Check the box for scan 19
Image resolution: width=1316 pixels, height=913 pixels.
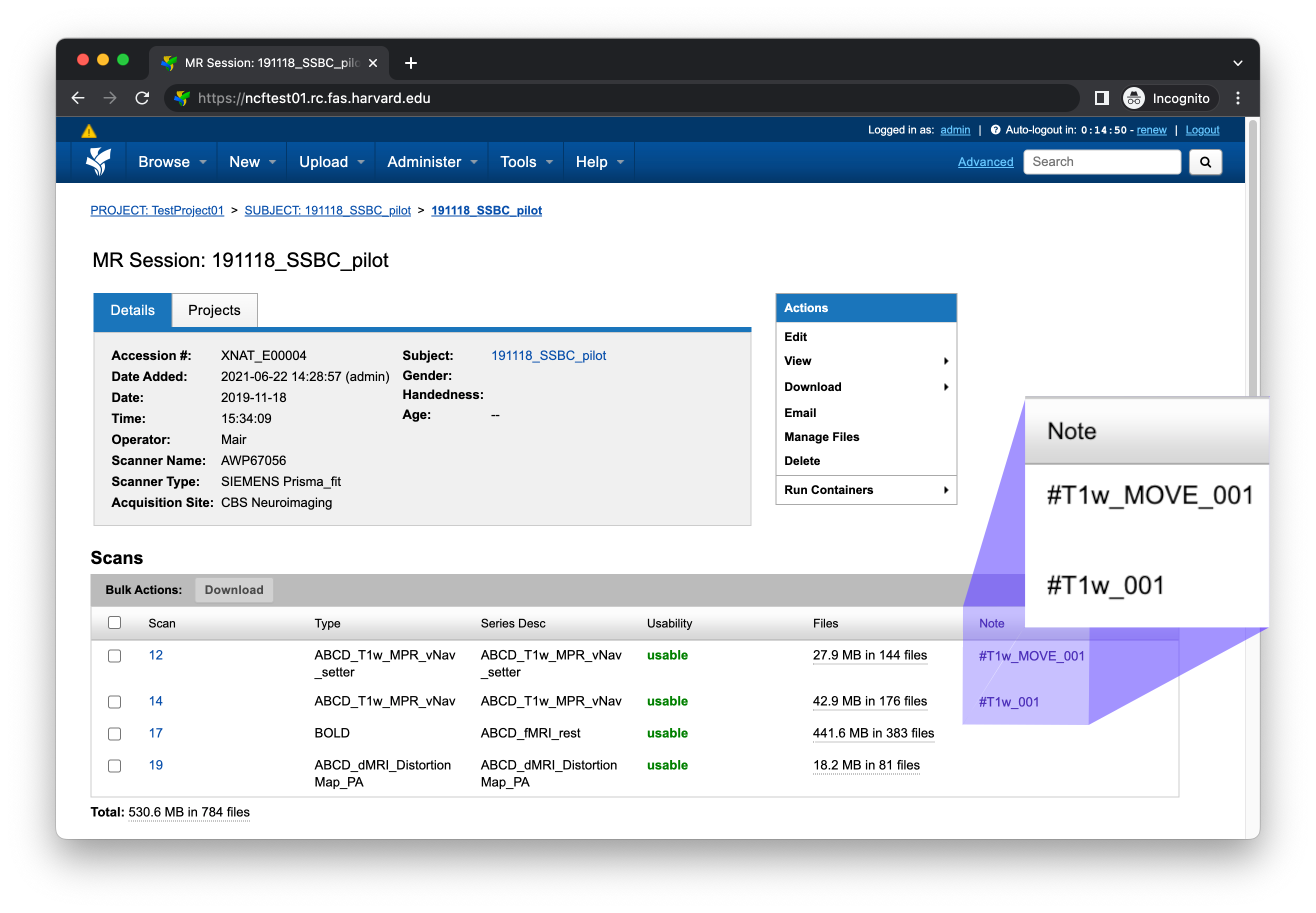pos(114,766)
